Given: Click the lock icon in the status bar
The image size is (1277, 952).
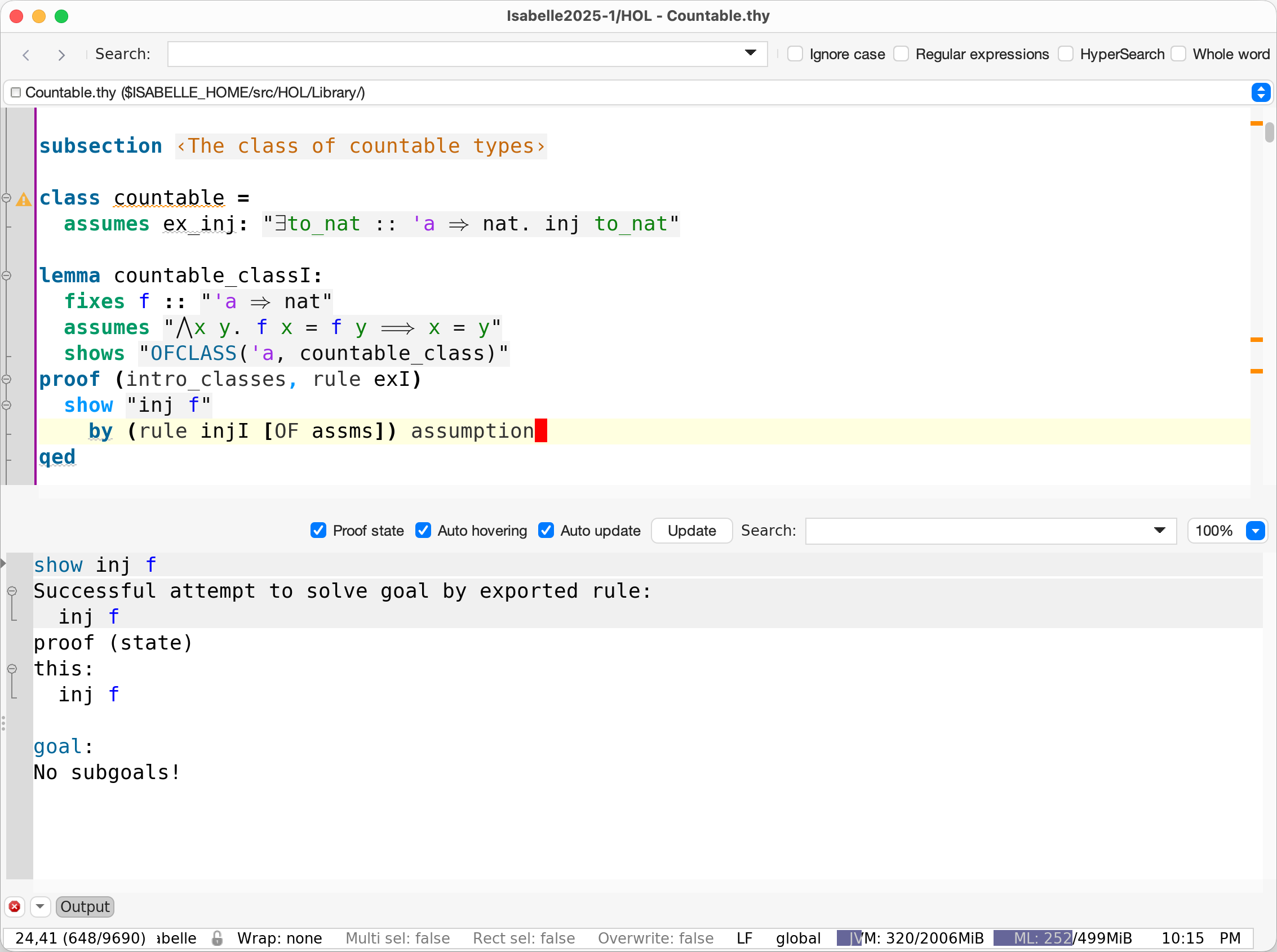Looking at the screenshot, I should point(218,938).
